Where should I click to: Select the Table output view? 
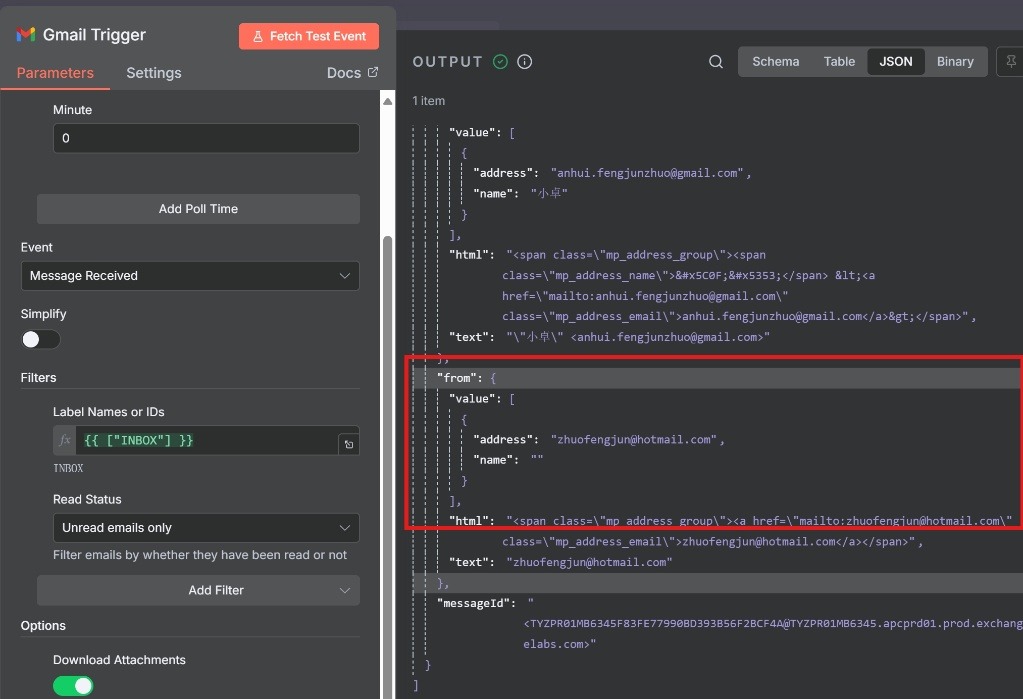pyautogui.click(x=839, y=62)
